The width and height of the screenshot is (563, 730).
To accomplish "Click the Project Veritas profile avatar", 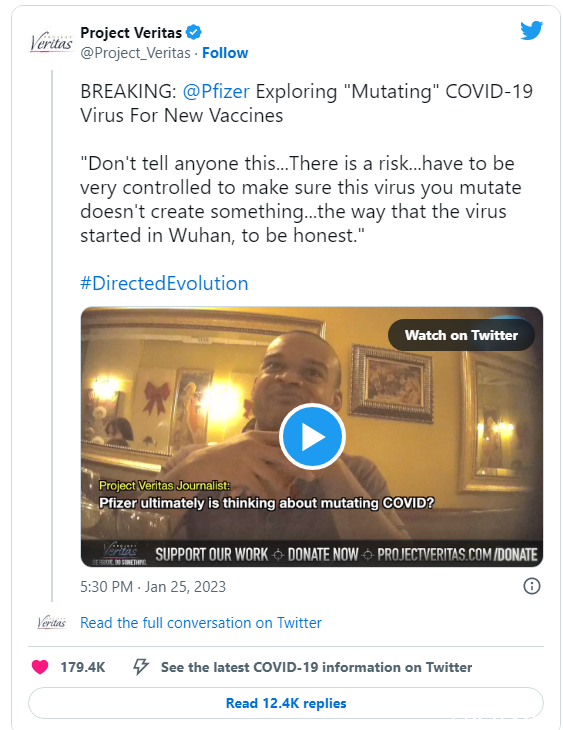I will (x=51, y=43).
